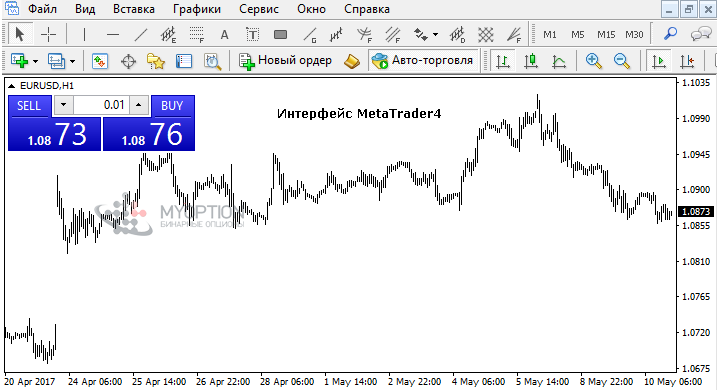Click the zoom out magnifier icon
This screenshot has height=390, width=720.
pos(621,61)
